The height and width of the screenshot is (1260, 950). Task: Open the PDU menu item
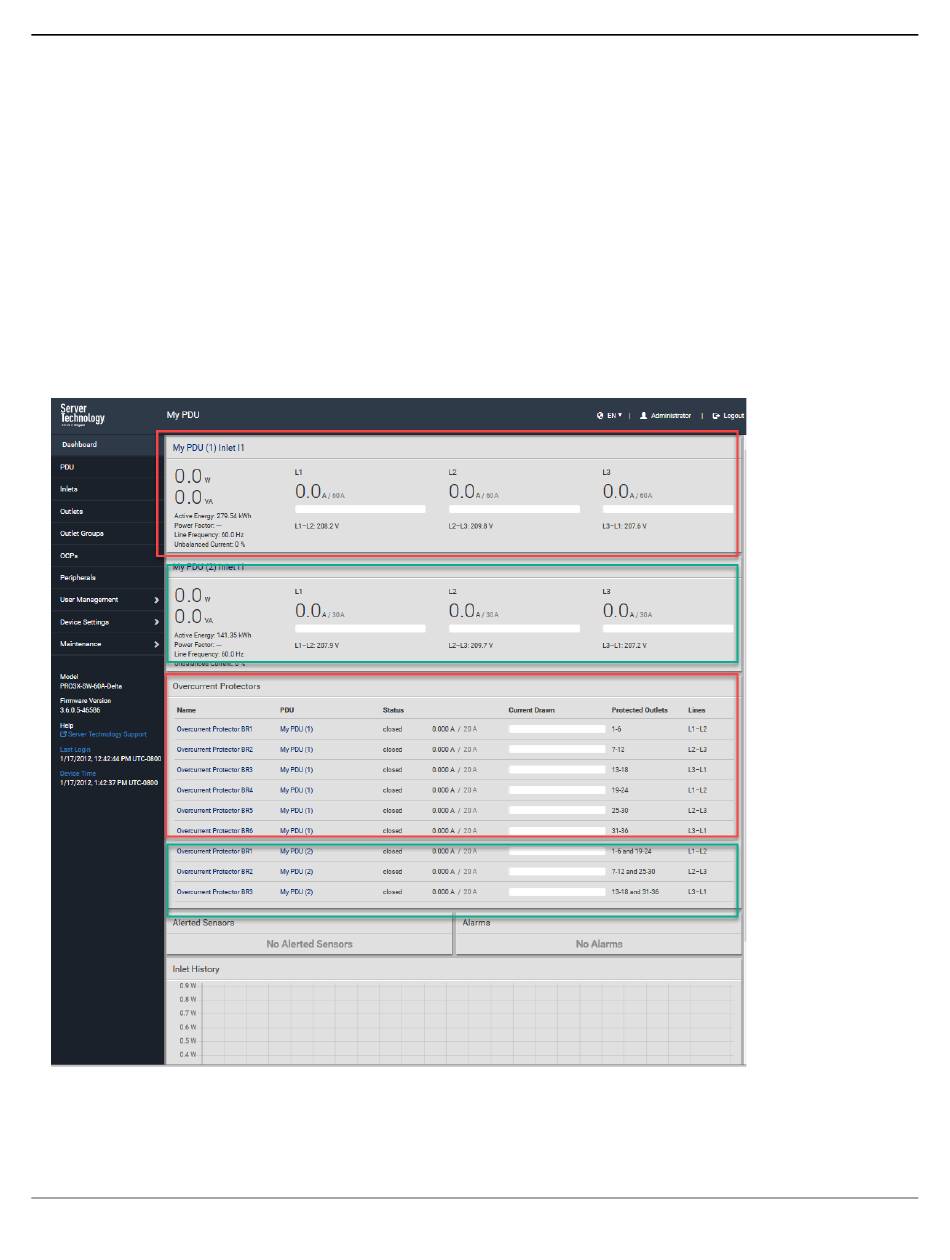[x=107, y=467]
